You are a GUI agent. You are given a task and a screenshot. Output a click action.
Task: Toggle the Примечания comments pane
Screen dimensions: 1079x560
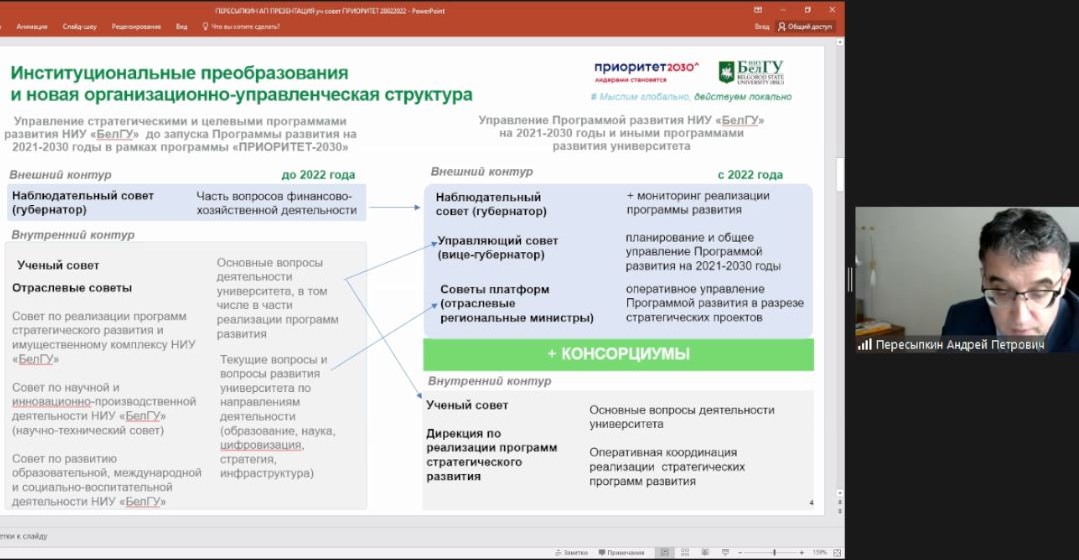point(621,552)
